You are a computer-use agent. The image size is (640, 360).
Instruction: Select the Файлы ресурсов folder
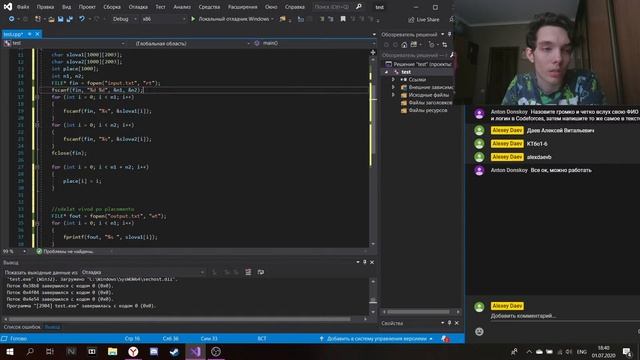(x=424, y=110)
